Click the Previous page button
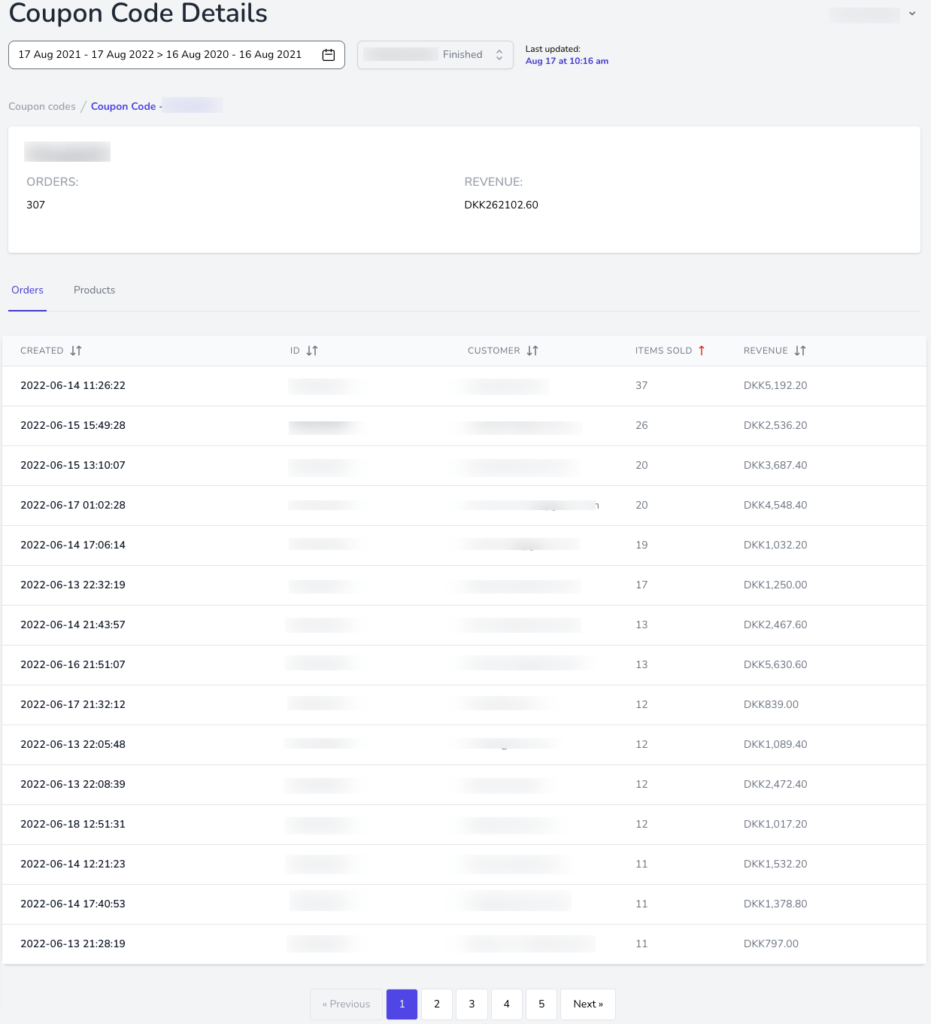931x1024 pixels. pyautogui.click(x=346, y=1004)
